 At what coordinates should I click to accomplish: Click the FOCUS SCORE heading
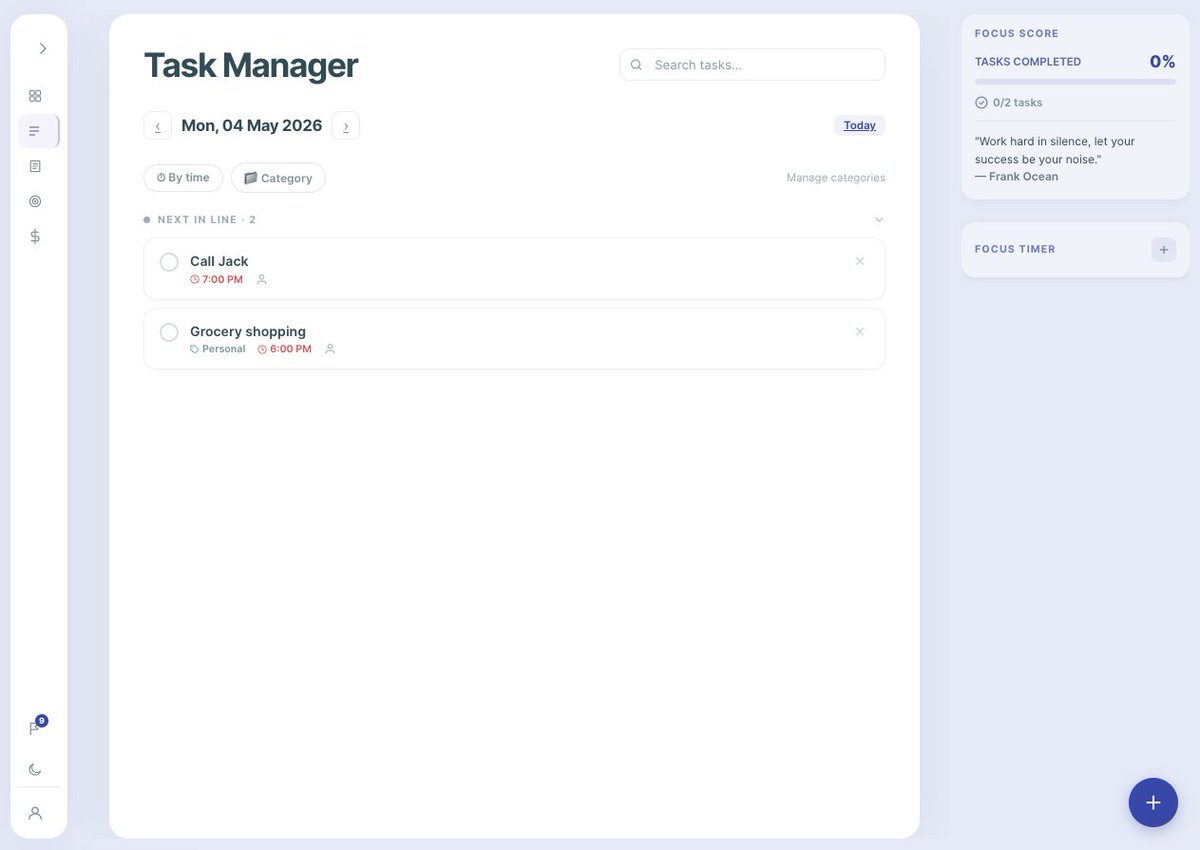tap(1016, 33)
